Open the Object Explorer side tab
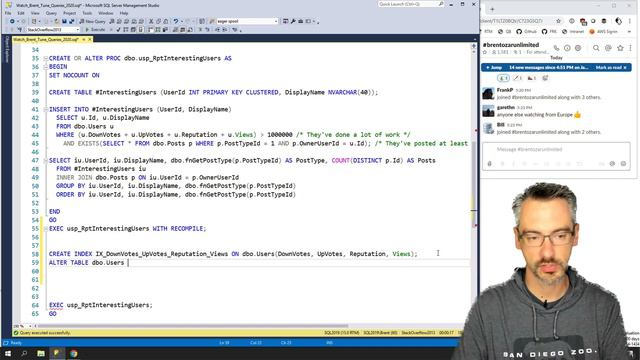 (7, 49)
